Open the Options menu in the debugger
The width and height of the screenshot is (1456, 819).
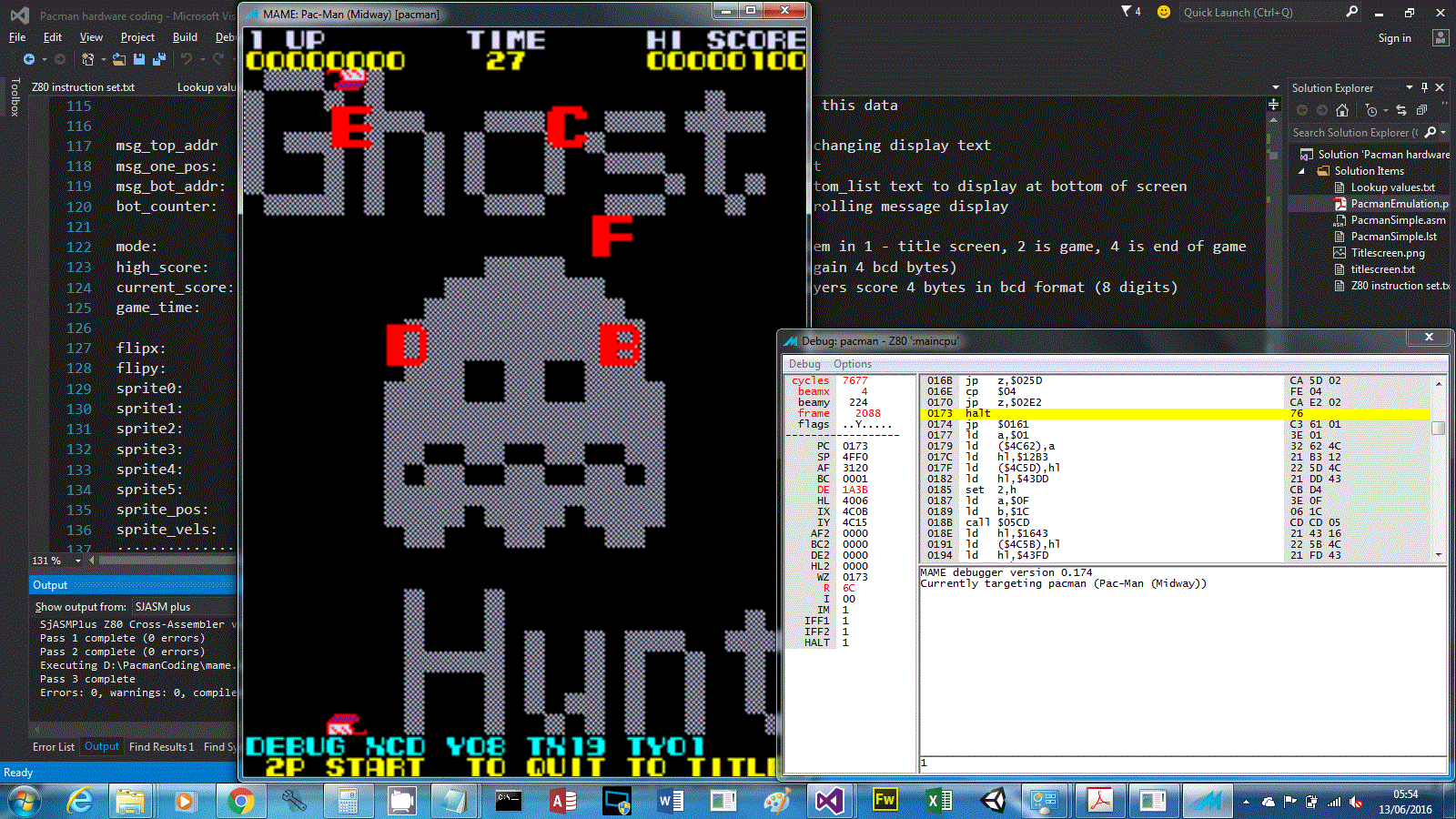coord(853,364)
